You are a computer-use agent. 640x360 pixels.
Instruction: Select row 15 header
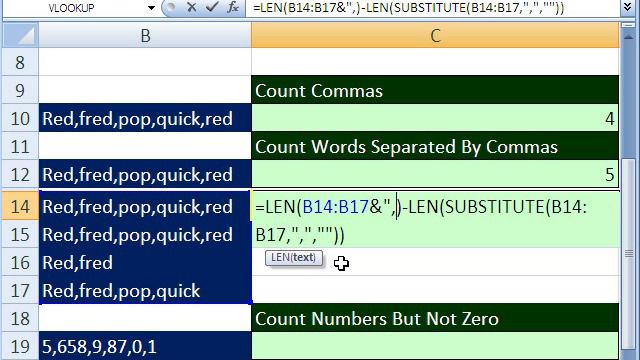(20, 235)
